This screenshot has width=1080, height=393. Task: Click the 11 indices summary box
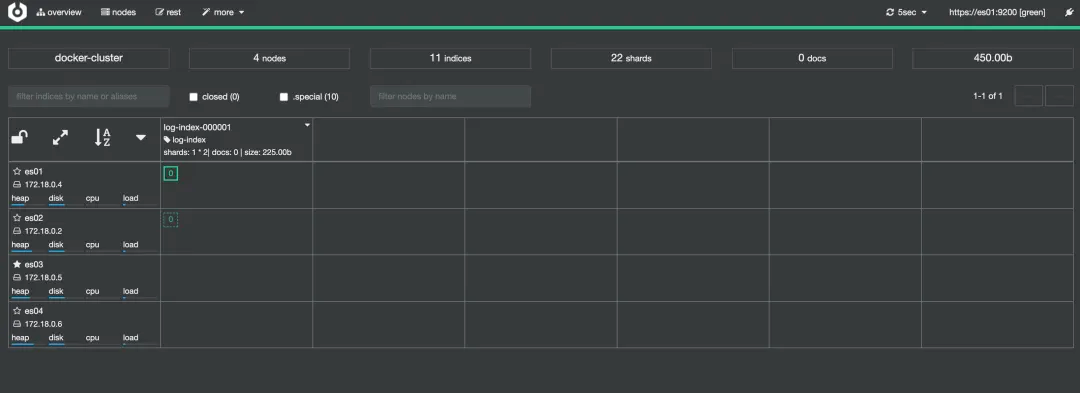click(x=450, y=59)
